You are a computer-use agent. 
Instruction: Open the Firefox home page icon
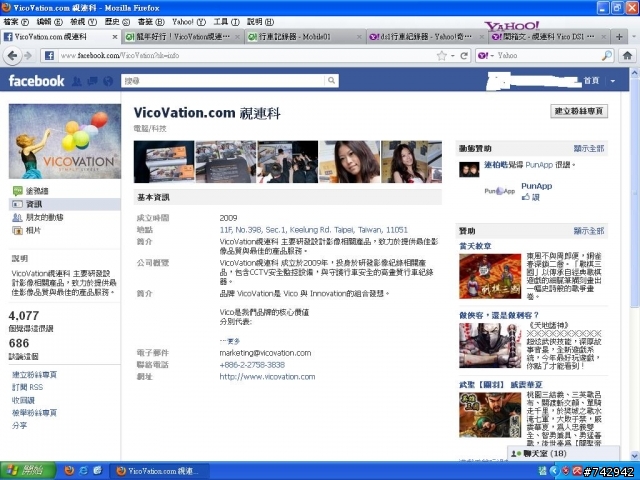tap(627, 56)
